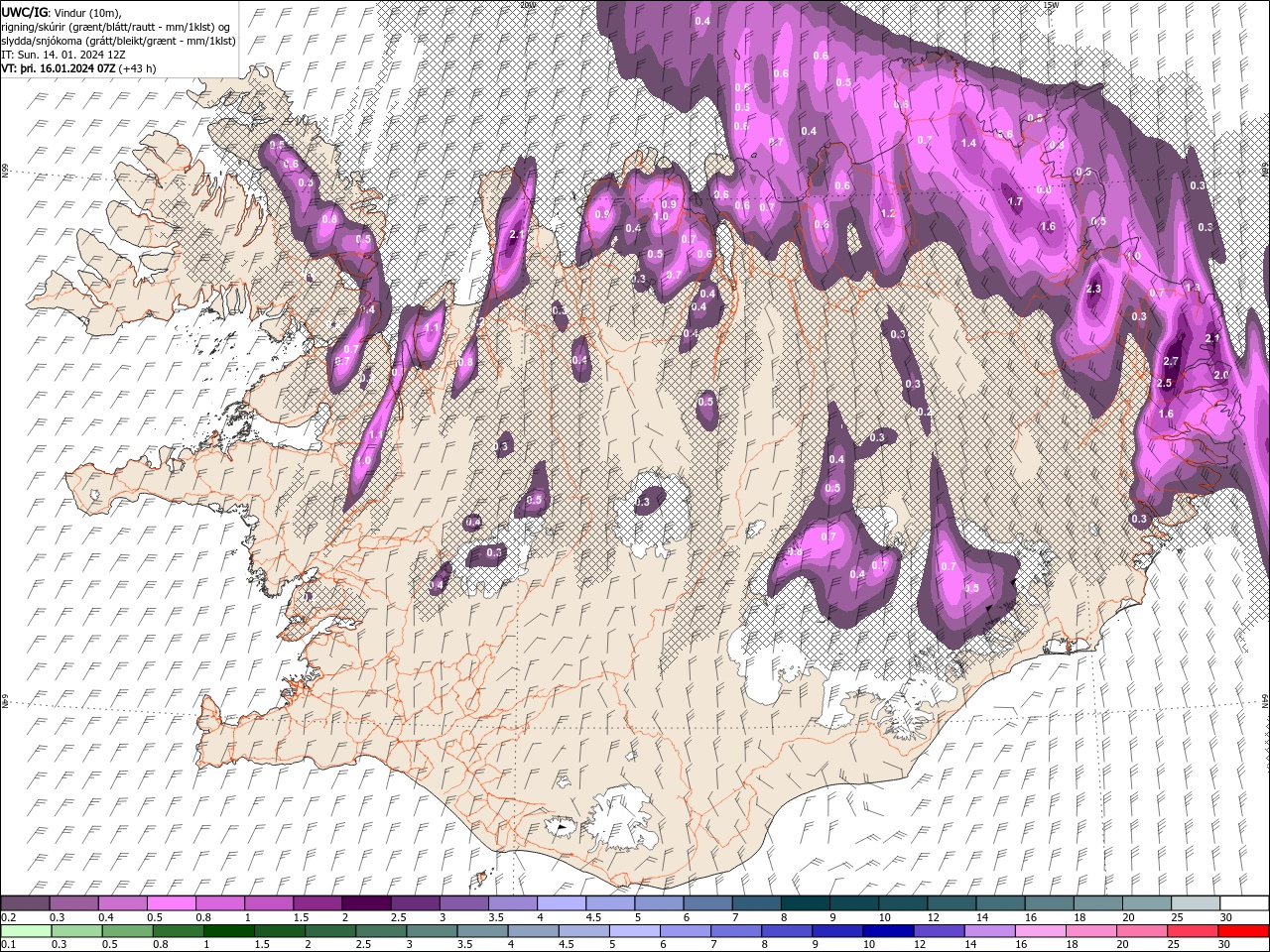This screenshot has height=952, width=1270.
Task: Click the dark teal 8–9 swatch in the upper scale
Action: click(x=806, y=902)
